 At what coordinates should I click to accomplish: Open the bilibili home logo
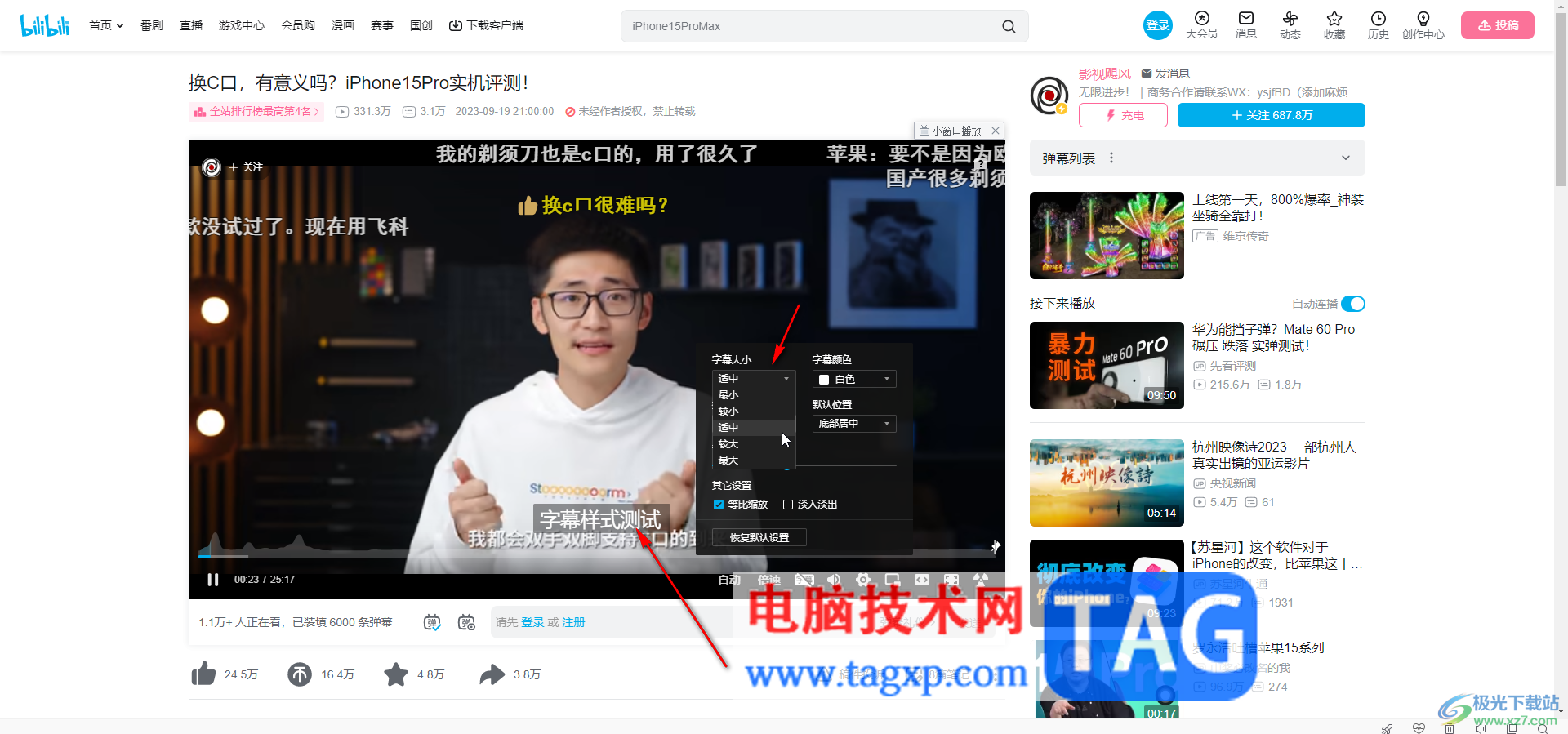(45, 25)
